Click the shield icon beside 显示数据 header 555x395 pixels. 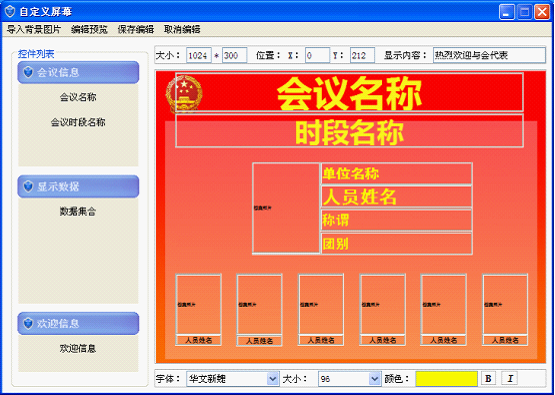coord(28,187)
